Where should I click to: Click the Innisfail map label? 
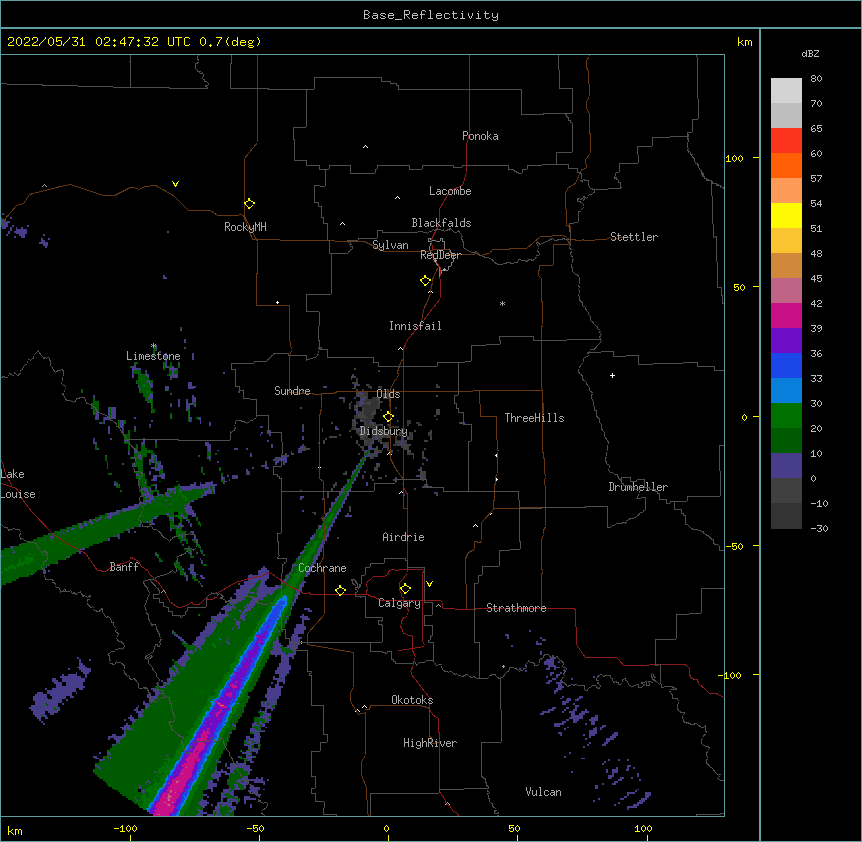(x=415, y=326)
